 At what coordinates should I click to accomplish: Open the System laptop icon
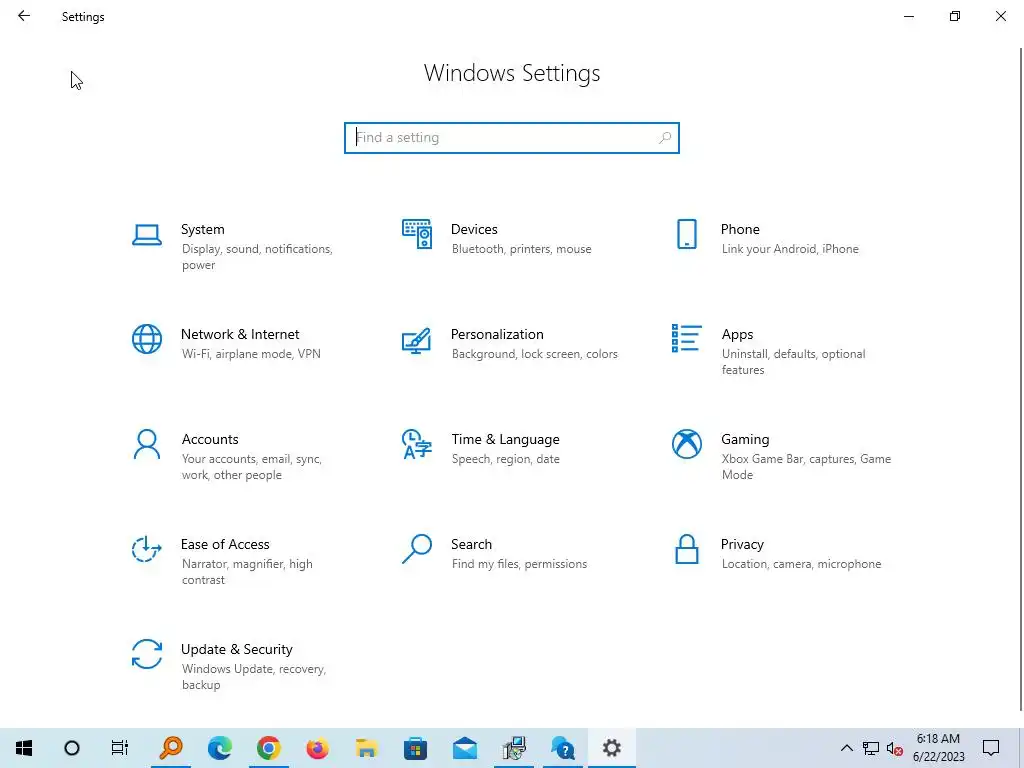click(147, 234)
